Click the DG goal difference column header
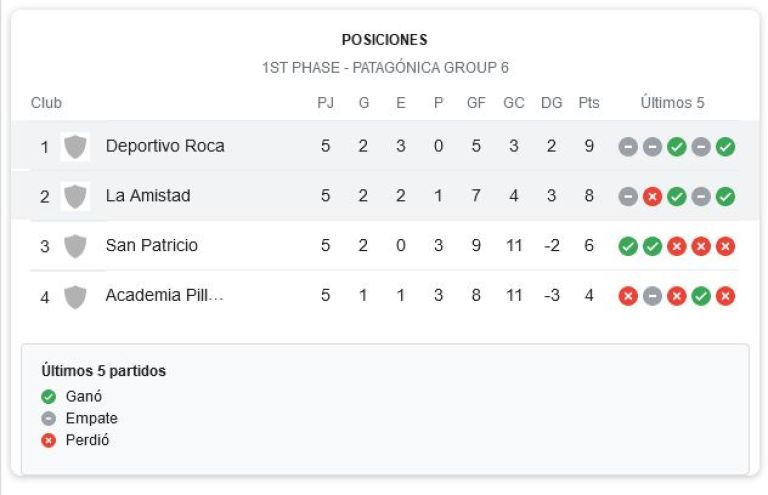Viewport: 768px width, 495px height. [552, 103]
